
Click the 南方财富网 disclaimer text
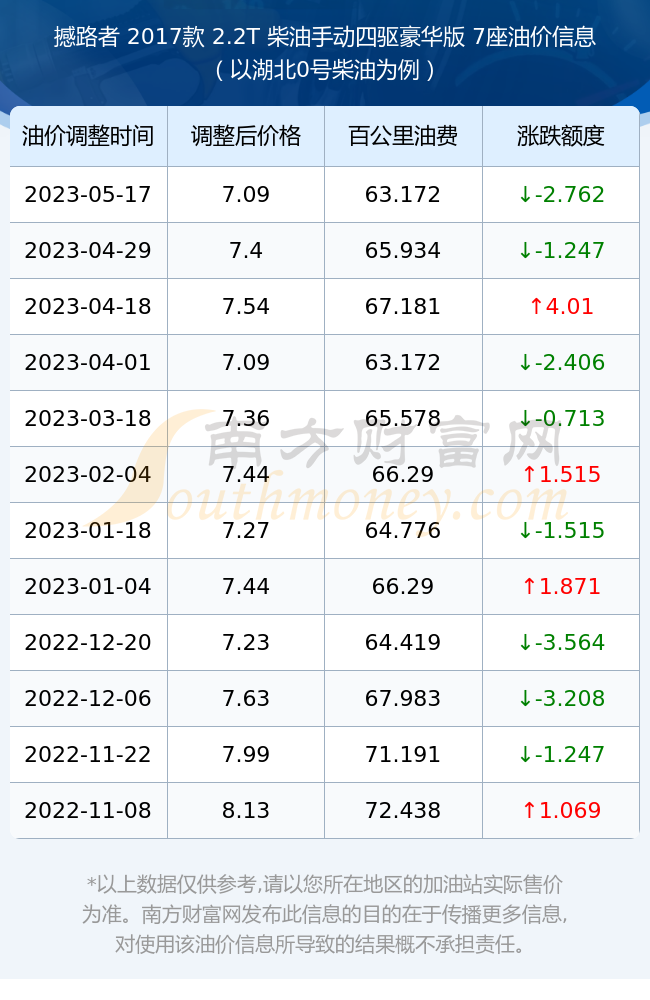325,914
